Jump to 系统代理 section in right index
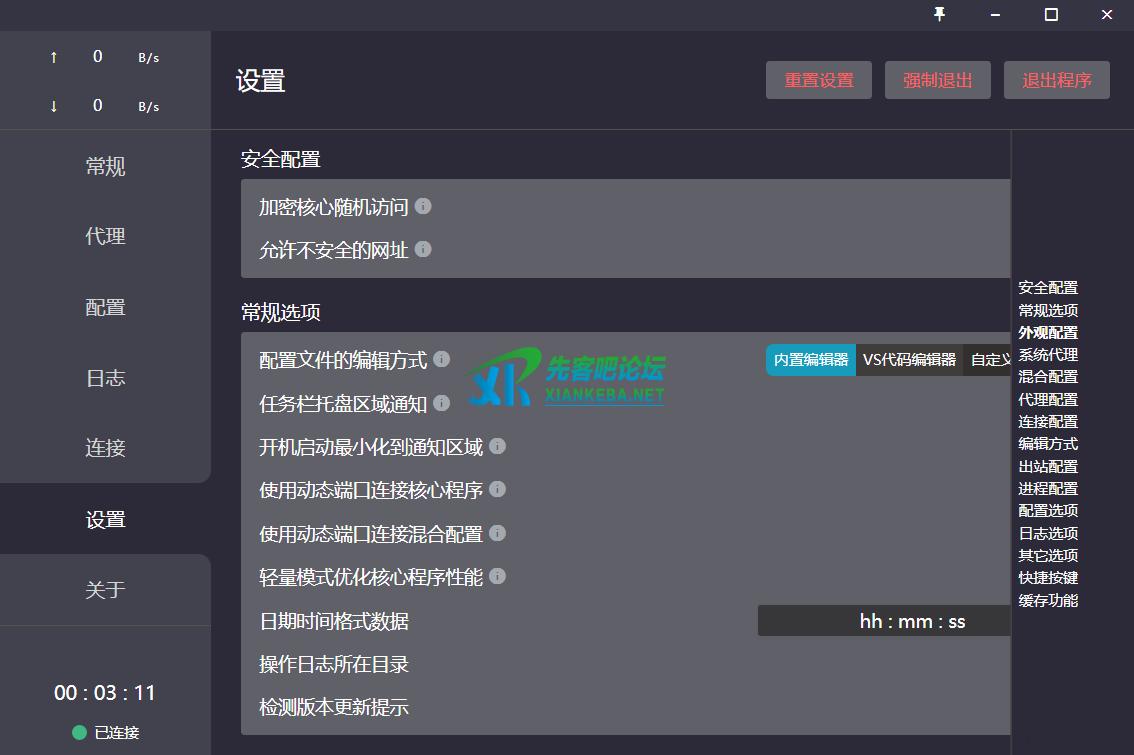The height and width of the screenshot is (755, 1134). (1048, 355)
